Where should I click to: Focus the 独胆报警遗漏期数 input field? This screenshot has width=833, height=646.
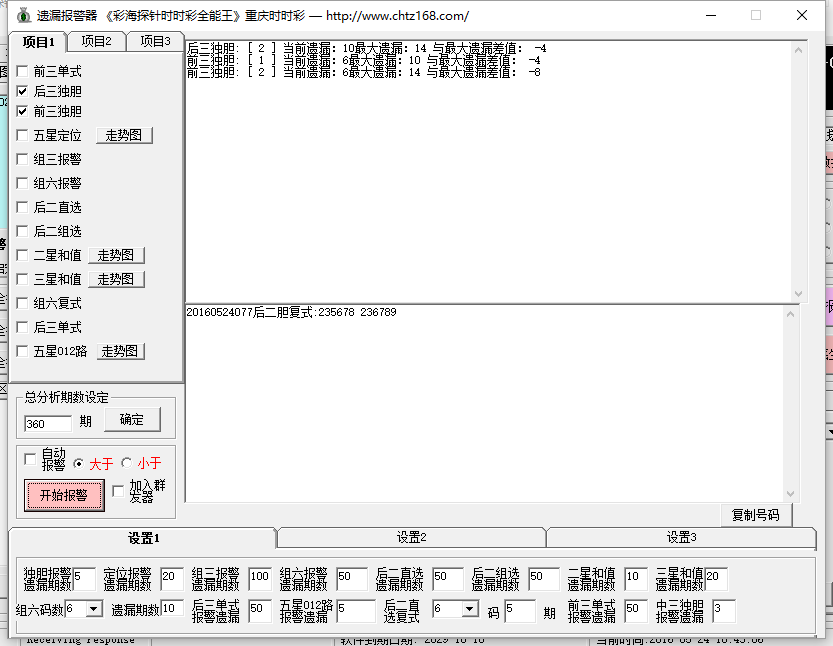(x=84, y=578)
